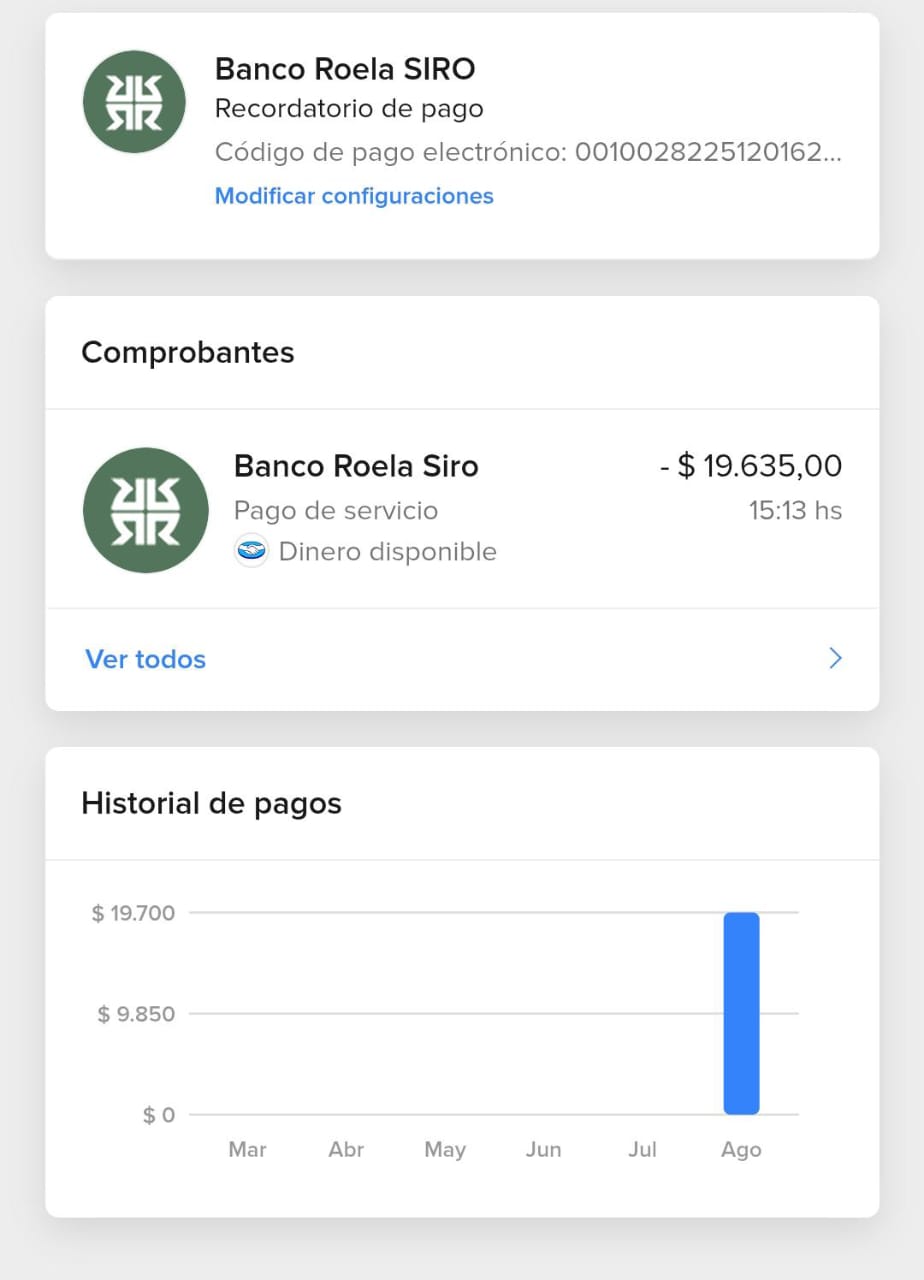Tap the Código de pago electrónico text
Image resolution: width=924 pixels, height=1280 pixels.
coord(528,153)
